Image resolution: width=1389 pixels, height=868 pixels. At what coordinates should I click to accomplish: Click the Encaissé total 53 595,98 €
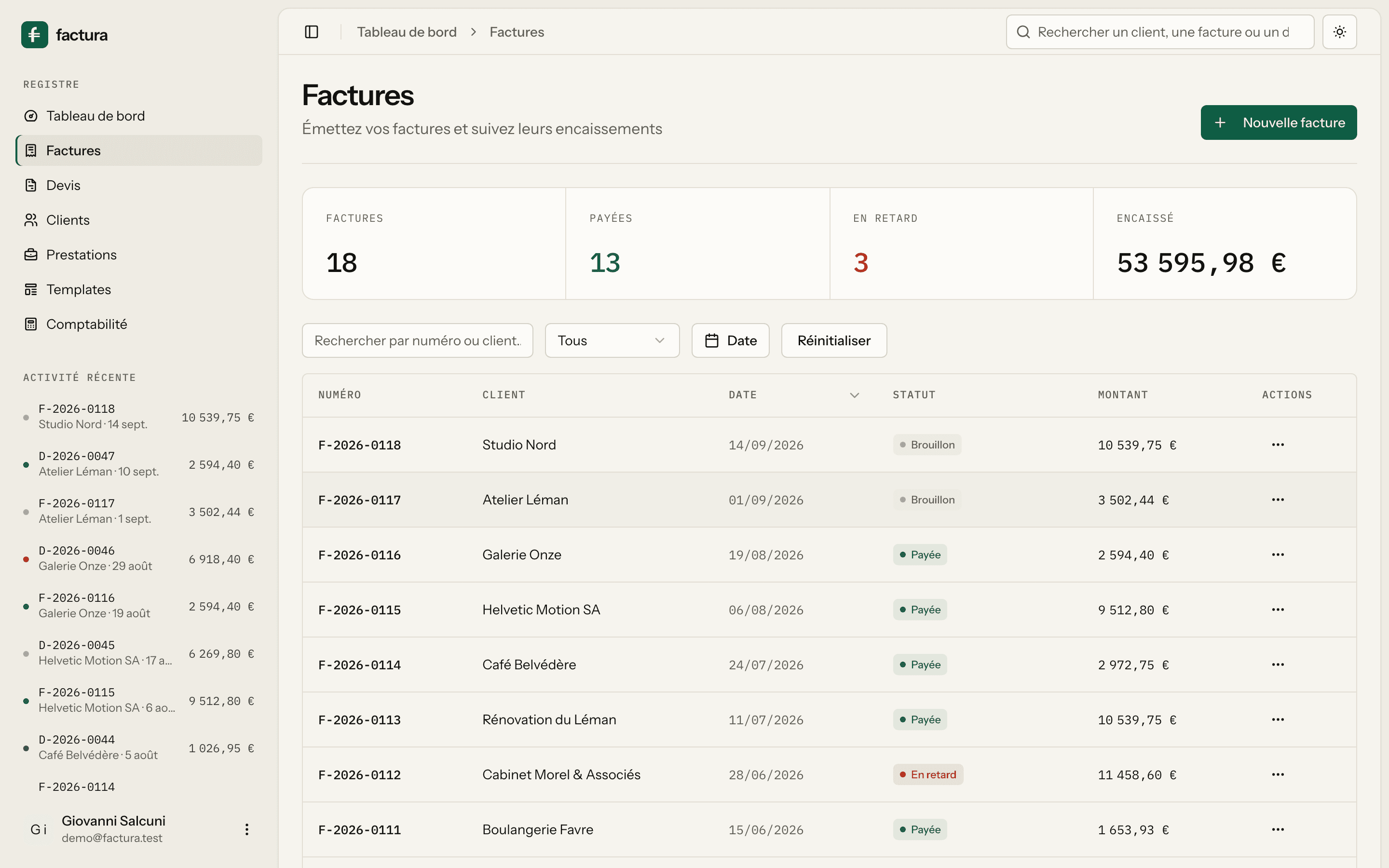coord(1201,263)
